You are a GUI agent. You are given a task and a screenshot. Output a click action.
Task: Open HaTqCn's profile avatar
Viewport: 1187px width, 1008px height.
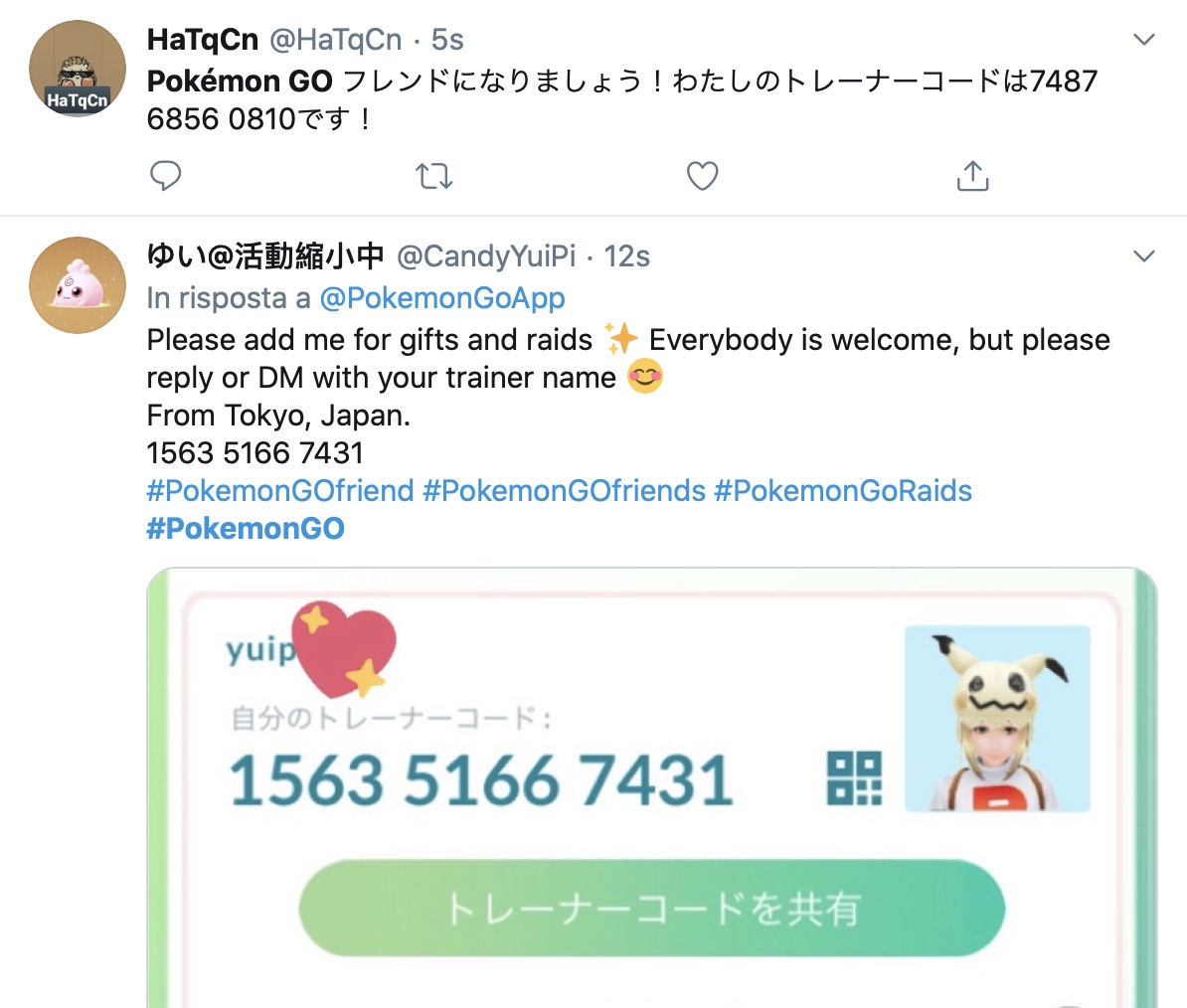(78, 69)
